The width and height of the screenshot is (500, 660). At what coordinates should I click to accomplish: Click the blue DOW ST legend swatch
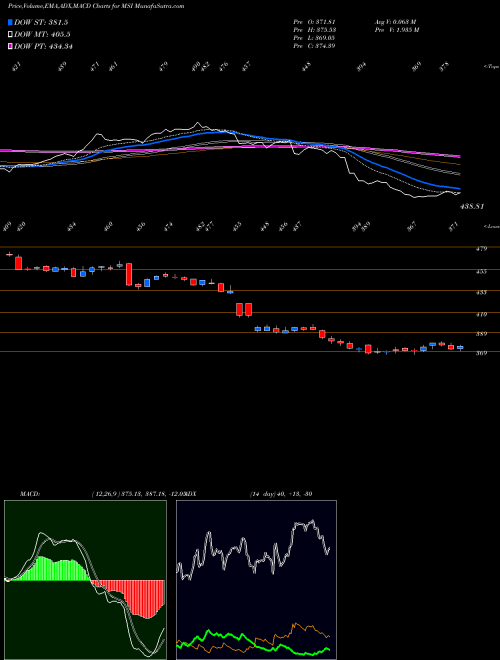(x=10, y=22)
